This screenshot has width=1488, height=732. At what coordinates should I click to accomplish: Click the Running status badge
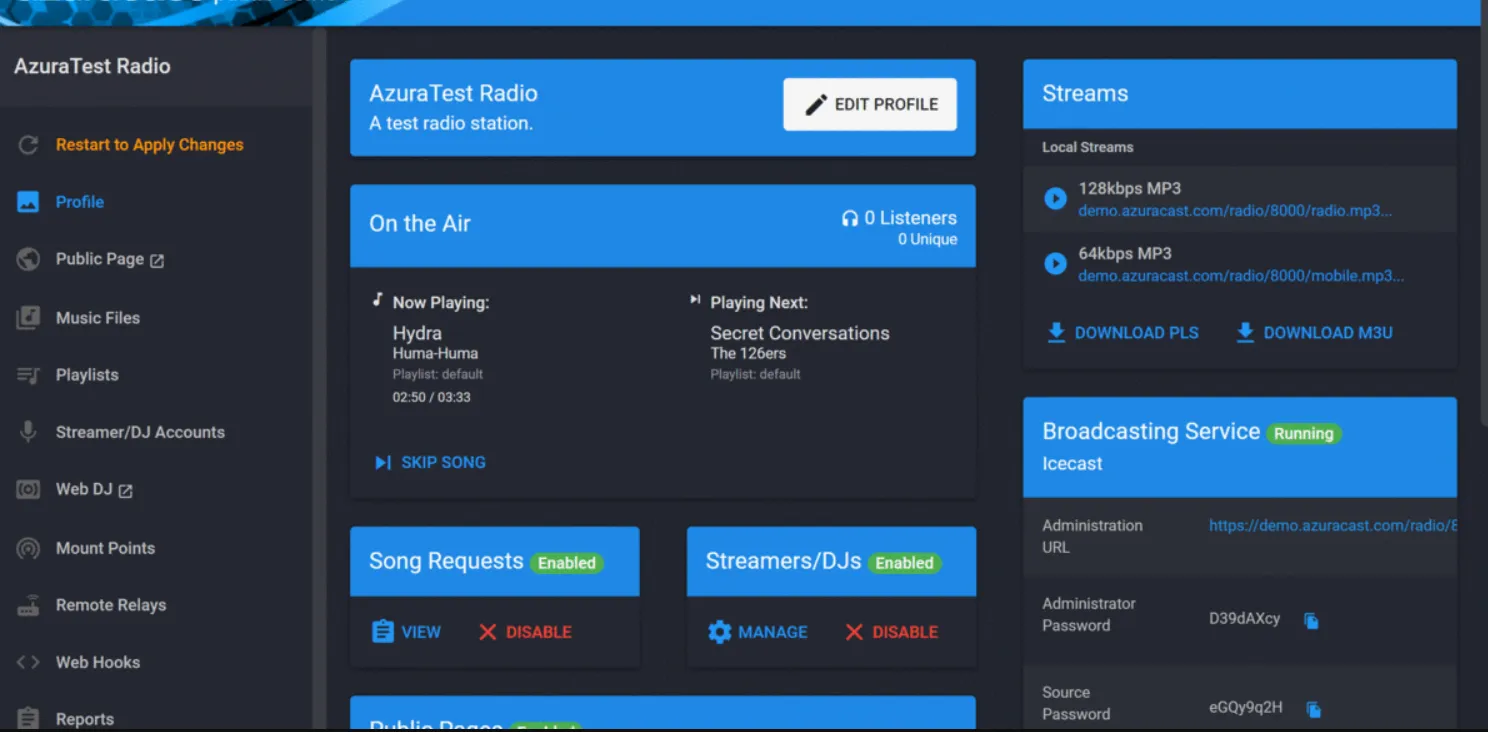pos(1303,434)
